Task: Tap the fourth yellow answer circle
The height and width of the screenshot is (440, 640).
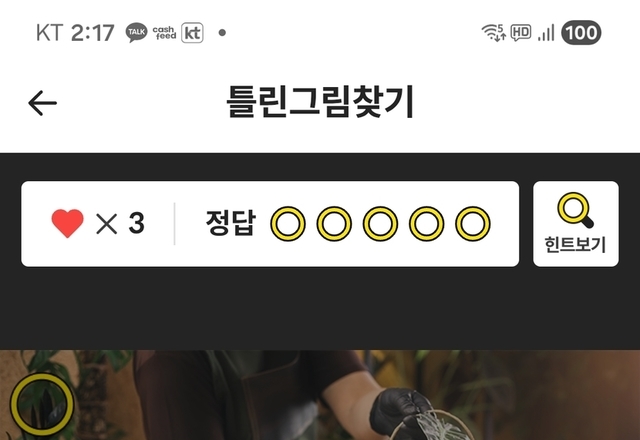Action: point(427,224)
